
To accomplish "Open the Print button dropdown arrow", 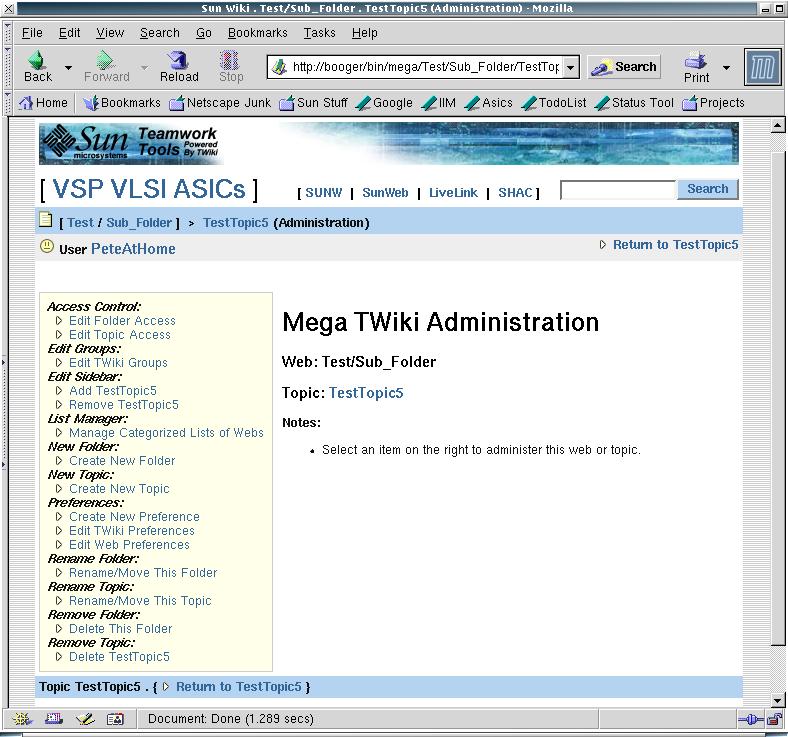I will [726, 68].
